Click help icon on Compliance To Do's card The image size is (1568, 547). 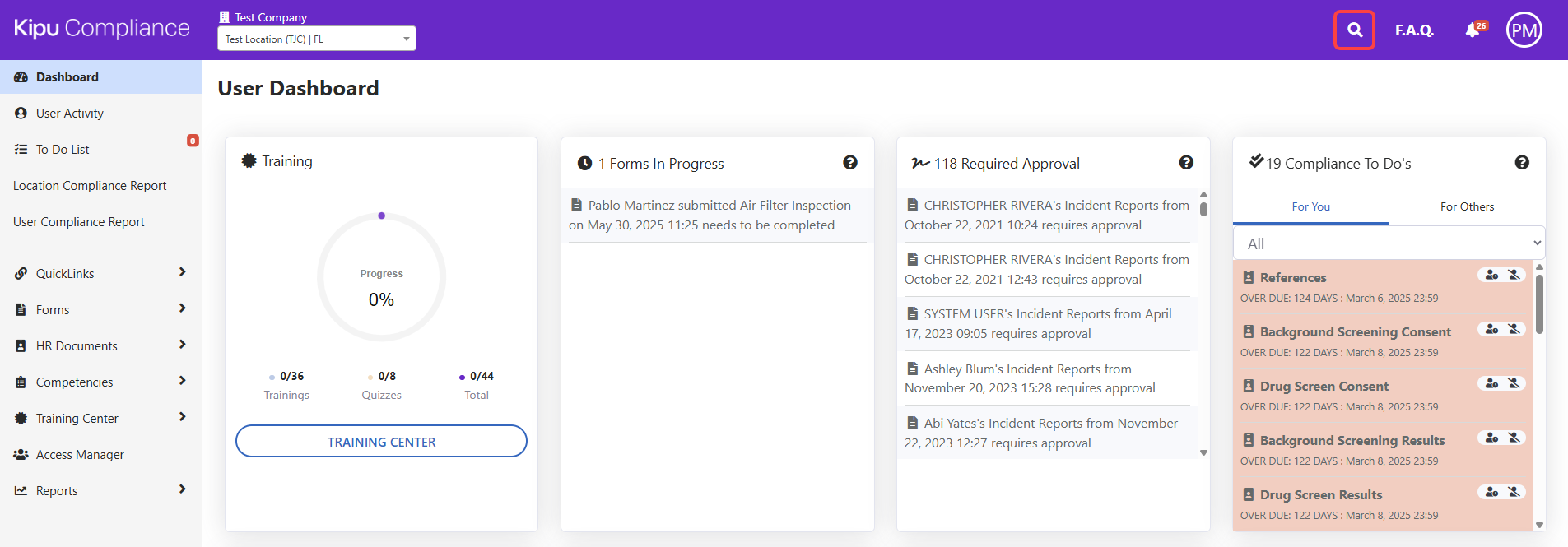click(x=1522, y=163)
